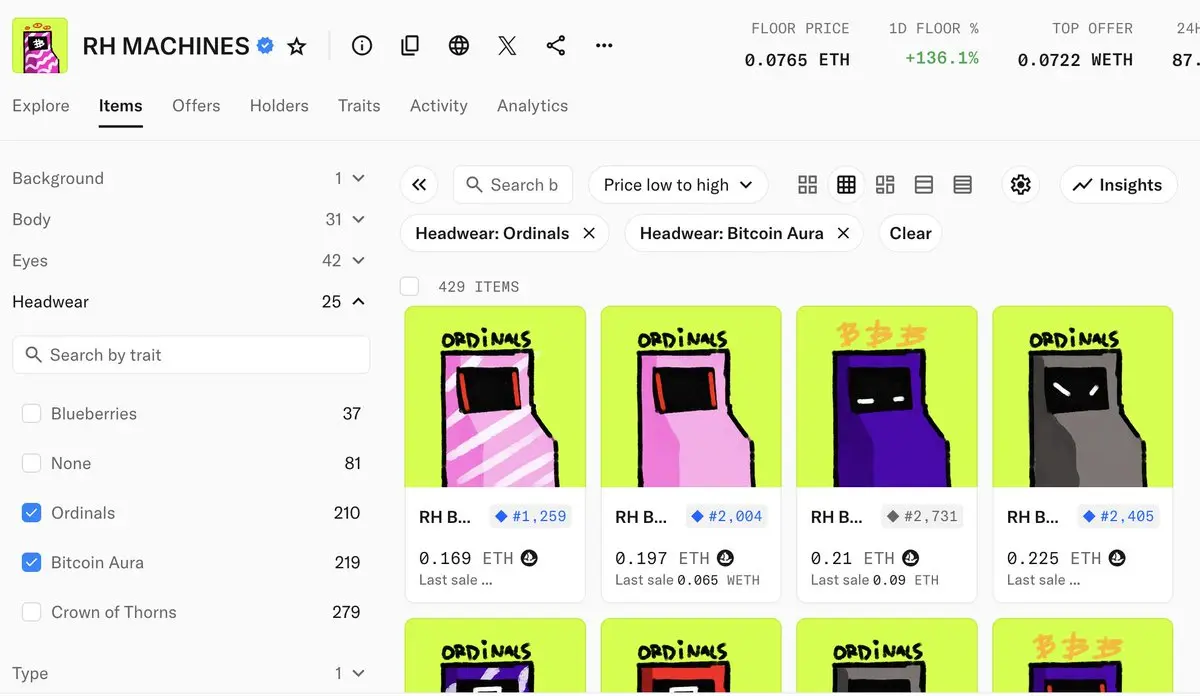Click Last sale 0.065 WETH text
Viewport: 1200px width, 696px height.
pos(687,580)
